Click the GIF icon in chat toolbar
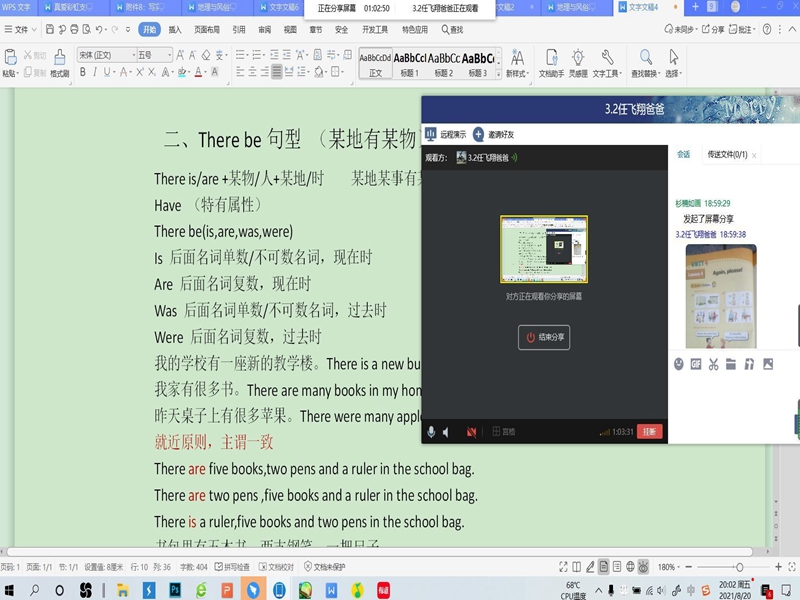The height and width of the screenshot is (600, 800). pyautogui.click(x=696, y=364)
